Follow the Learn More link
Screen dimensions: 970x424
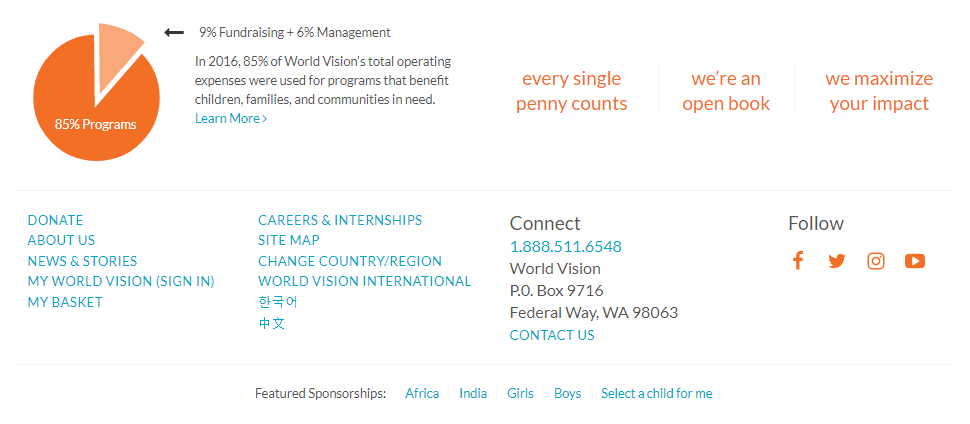(x=231, y=118)
